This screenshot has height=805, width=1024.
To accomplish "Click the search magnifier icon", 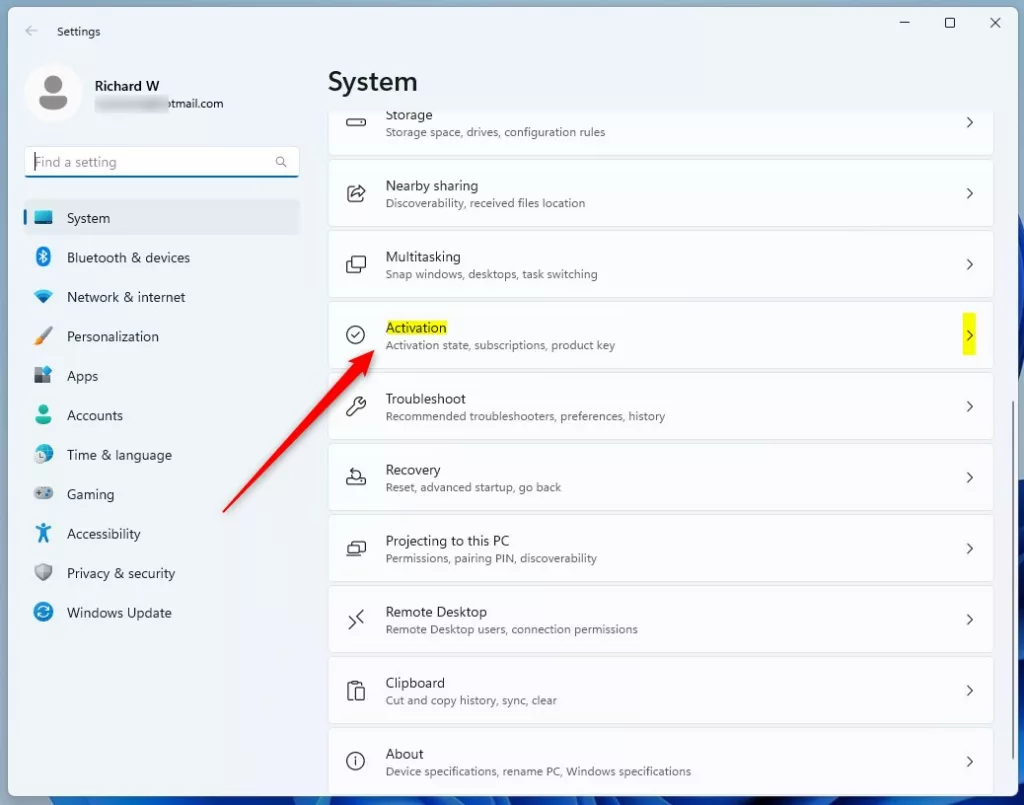I will point(281,162).
